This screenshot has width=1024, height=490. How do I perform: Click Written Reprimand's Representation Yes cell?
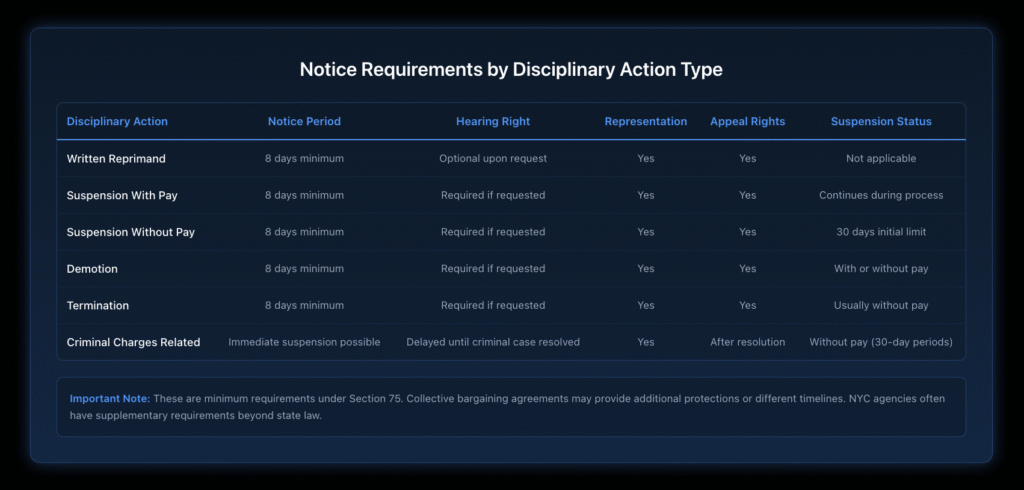point(646,159)
